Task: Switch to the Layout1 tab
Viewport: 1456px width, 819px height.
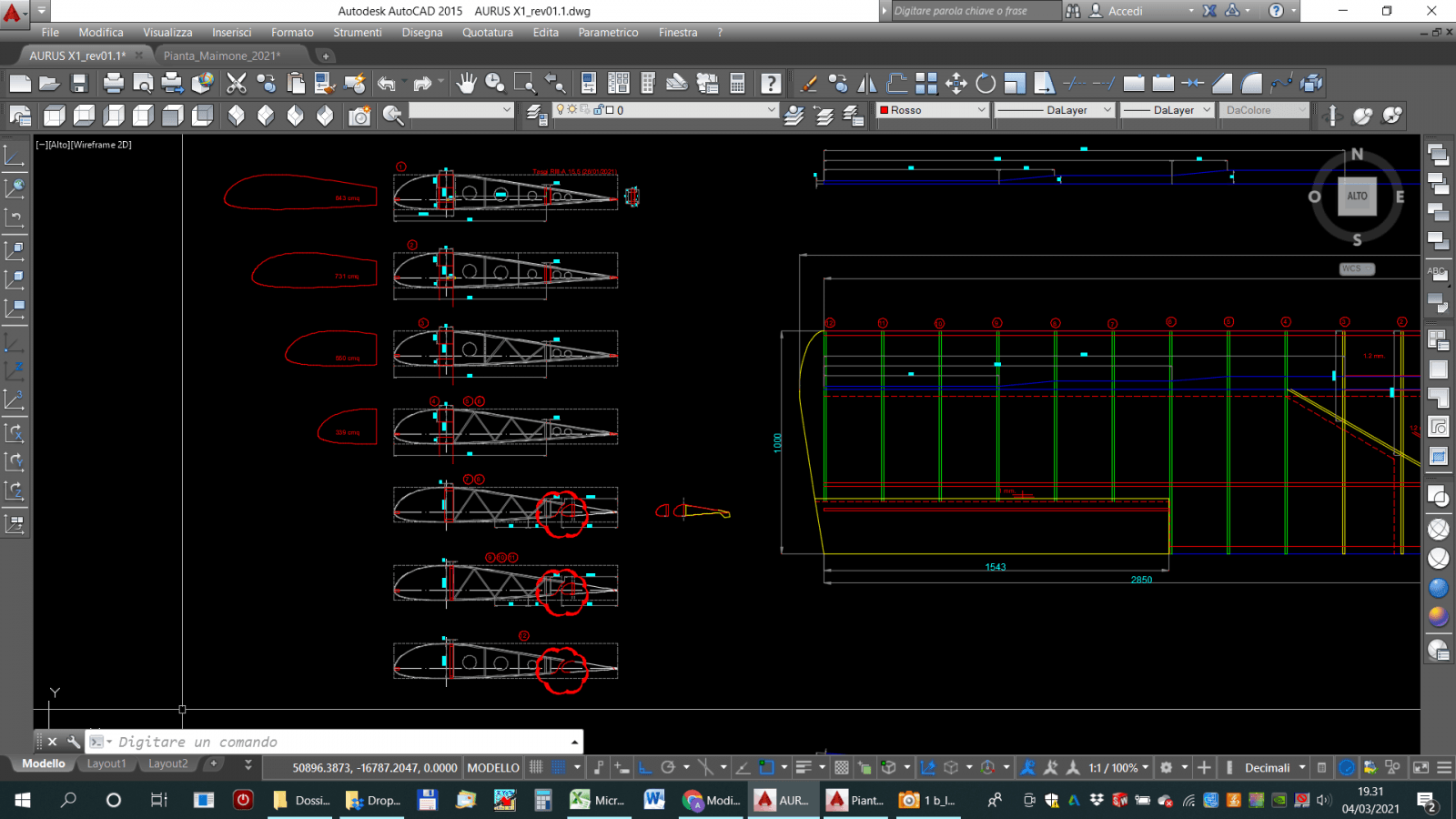Action: click(x=106, y=763)
